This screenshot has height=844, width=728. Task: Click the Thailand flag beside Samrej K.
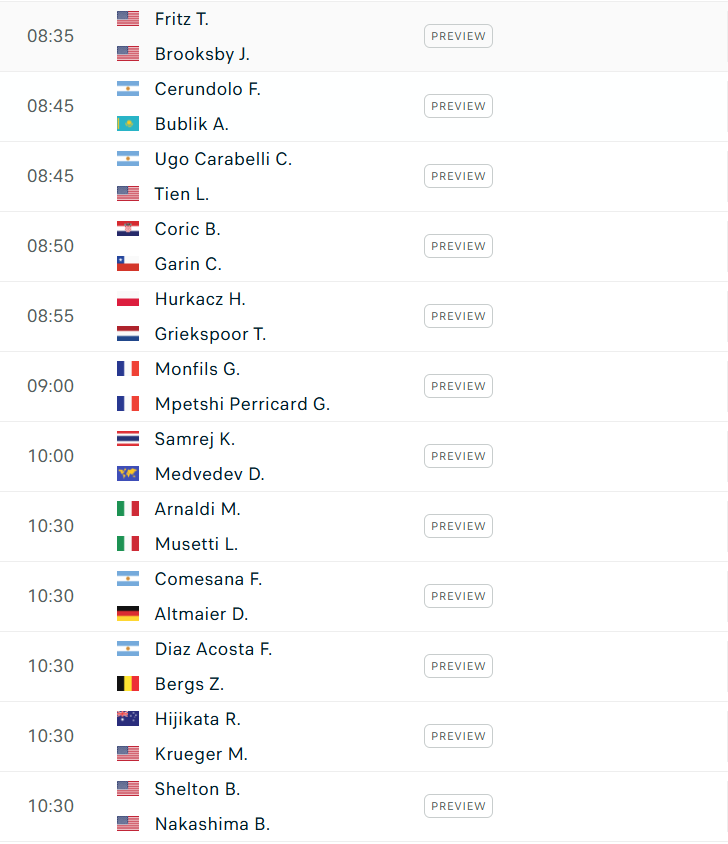coord(128,439)
